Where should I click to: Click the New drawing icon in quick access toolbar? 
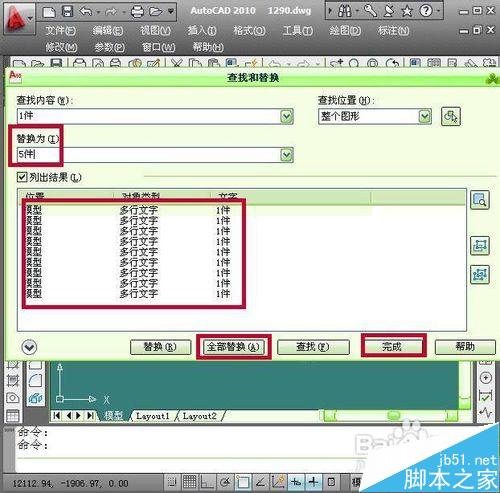[49, 12]
